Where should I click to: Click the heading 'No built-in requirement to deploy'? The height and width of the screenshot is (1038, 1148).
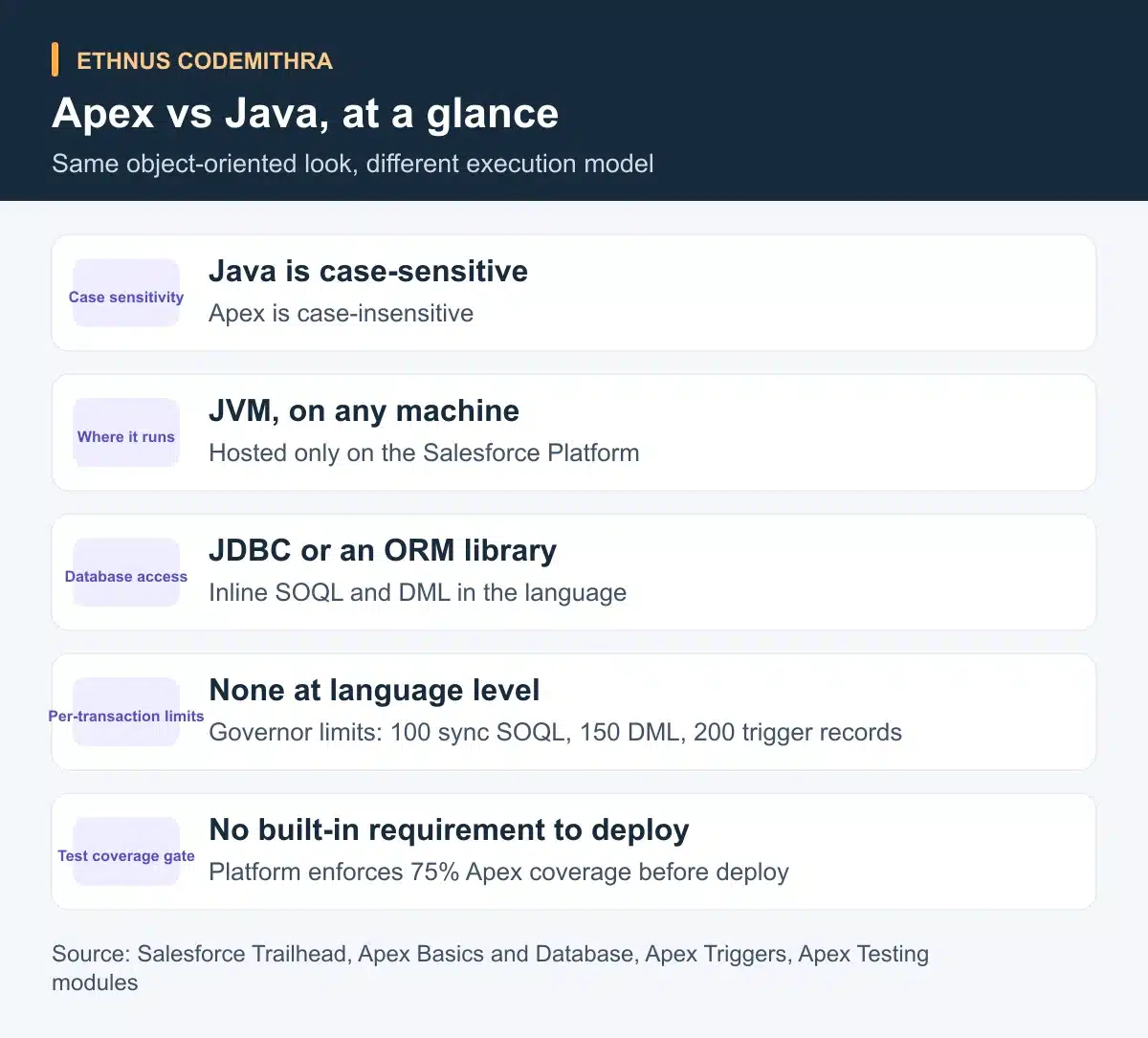pyautogui.click(x=449, y=829)
